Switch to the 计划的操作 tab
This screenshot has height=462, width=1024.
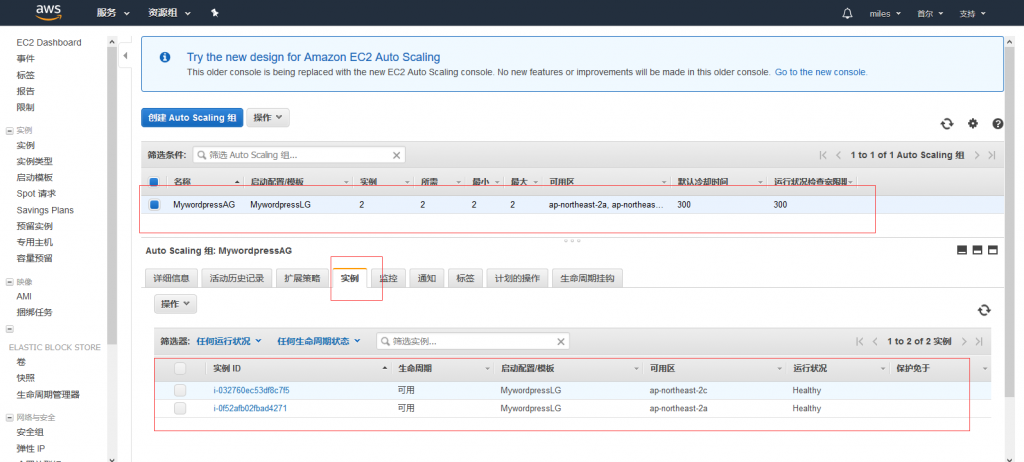517,278
